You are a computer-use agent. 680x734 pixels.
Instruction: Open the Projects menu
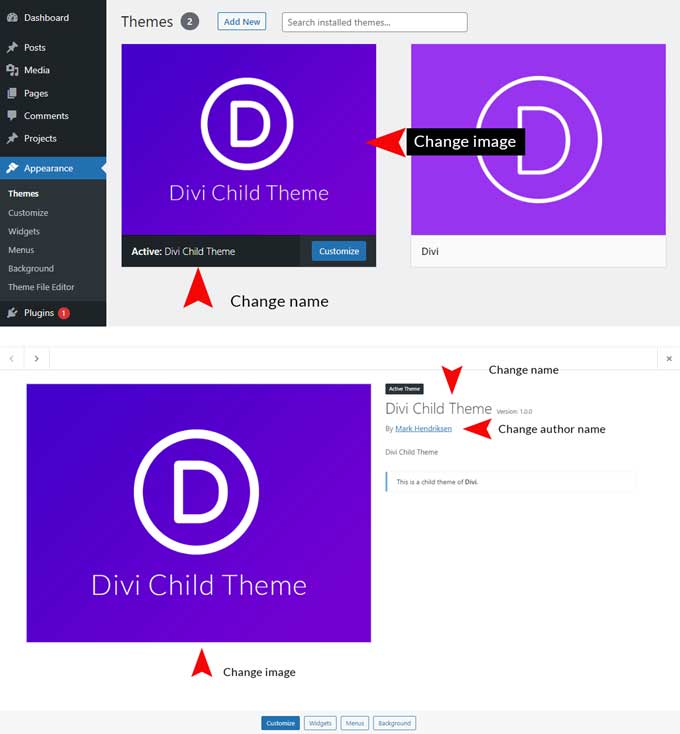(x=40, y=138)
